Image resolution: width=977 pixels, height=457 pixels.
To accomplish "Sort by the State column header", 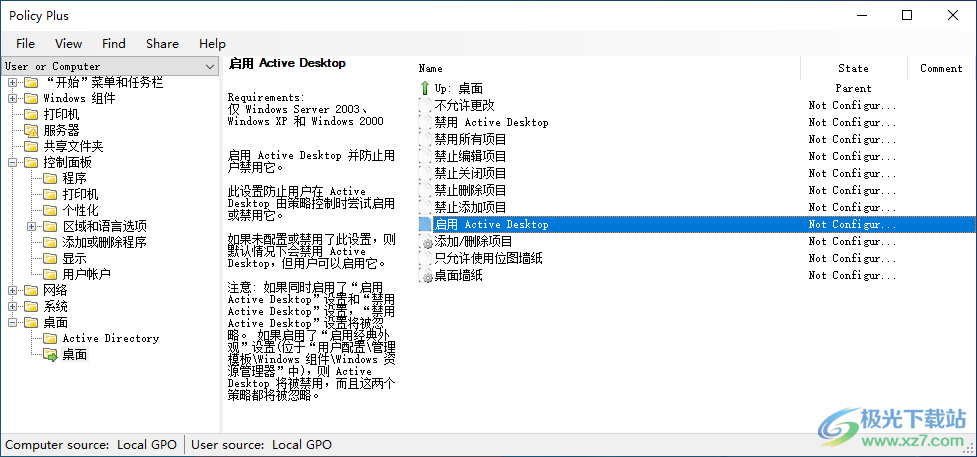I will pyautogui.click(x=853, y=69).
